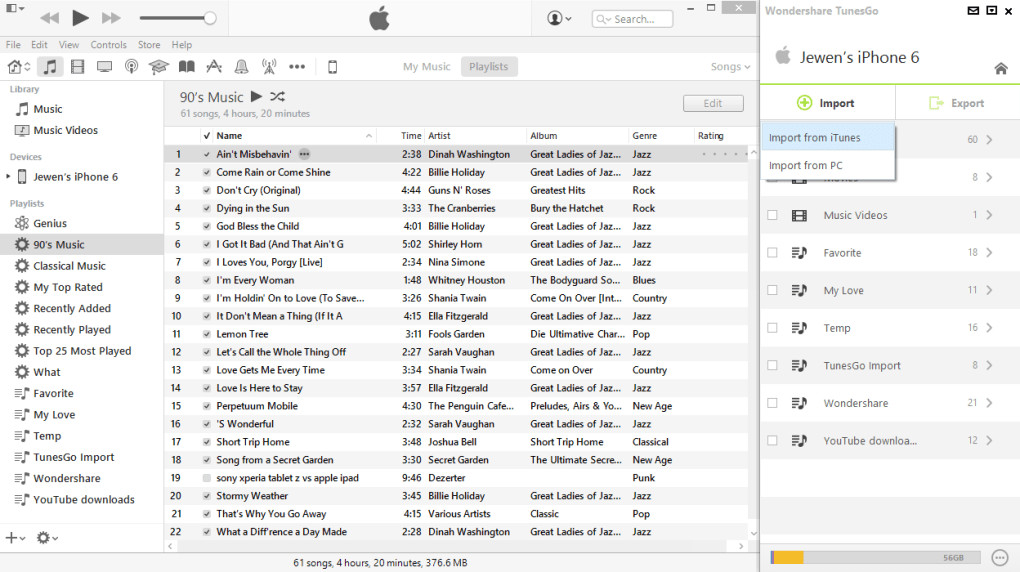The width and height of the screenshot is (1020, 572).
Task: Expand the Wondershare playlist row arrow
Action: [988, 403]
